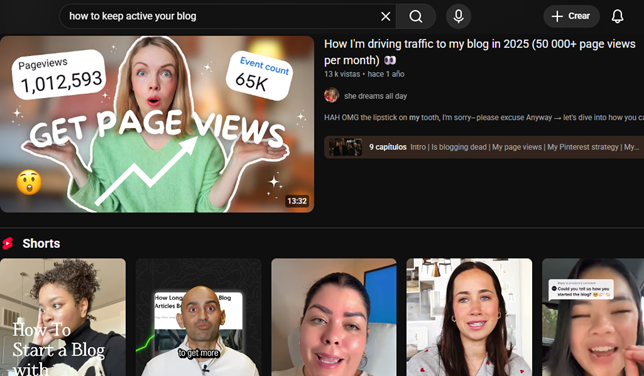This screenshot has width=644, height=376.
Task: Open the 'to get more' bald man short
Action: (198, 317)
